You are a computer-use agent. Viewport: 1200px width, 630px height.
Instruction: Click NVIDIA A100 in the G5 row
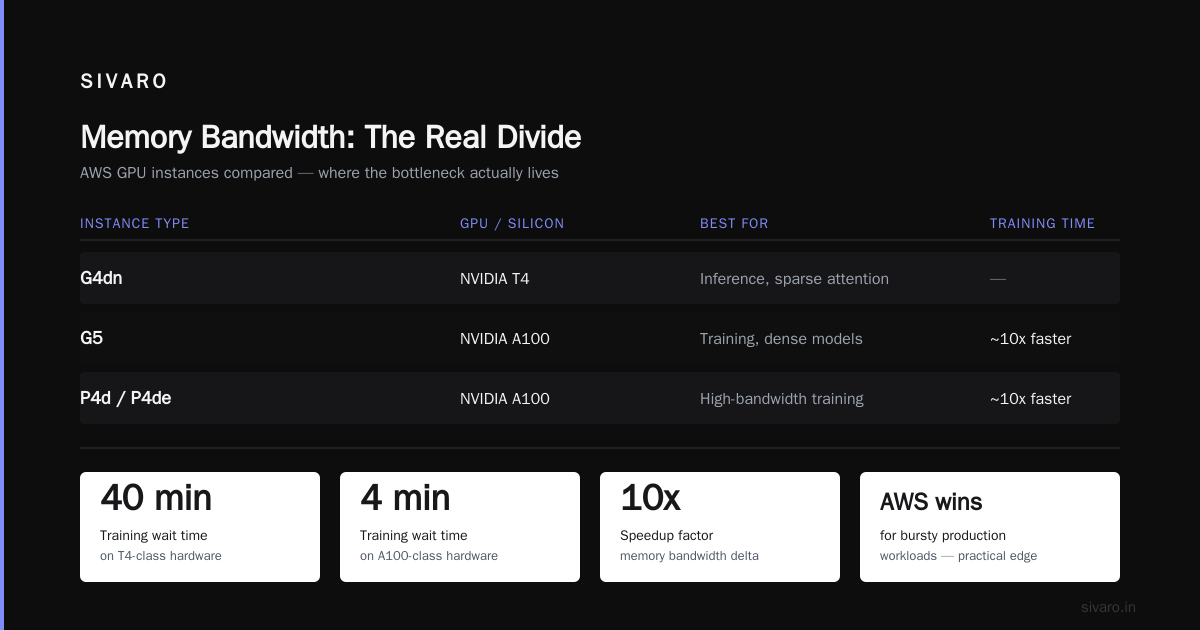(x=504, y=339)
